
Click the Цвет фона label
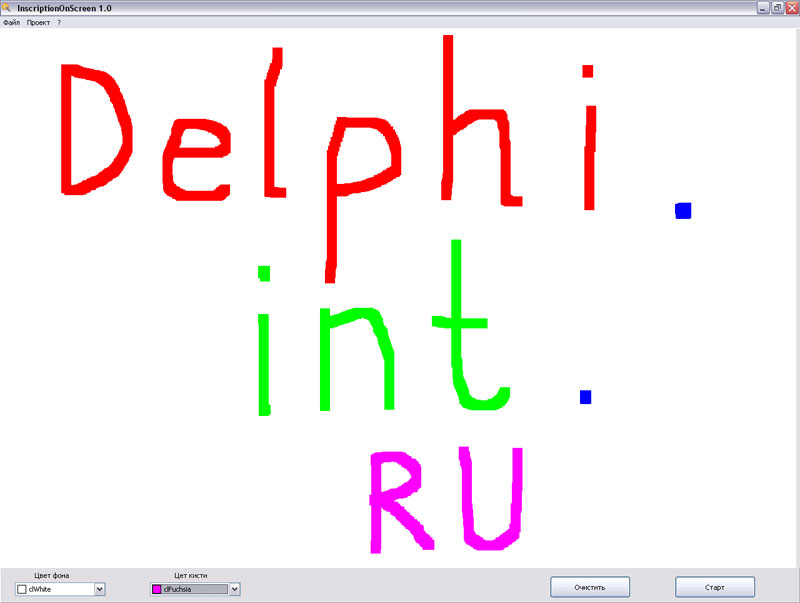coord(52,575)
